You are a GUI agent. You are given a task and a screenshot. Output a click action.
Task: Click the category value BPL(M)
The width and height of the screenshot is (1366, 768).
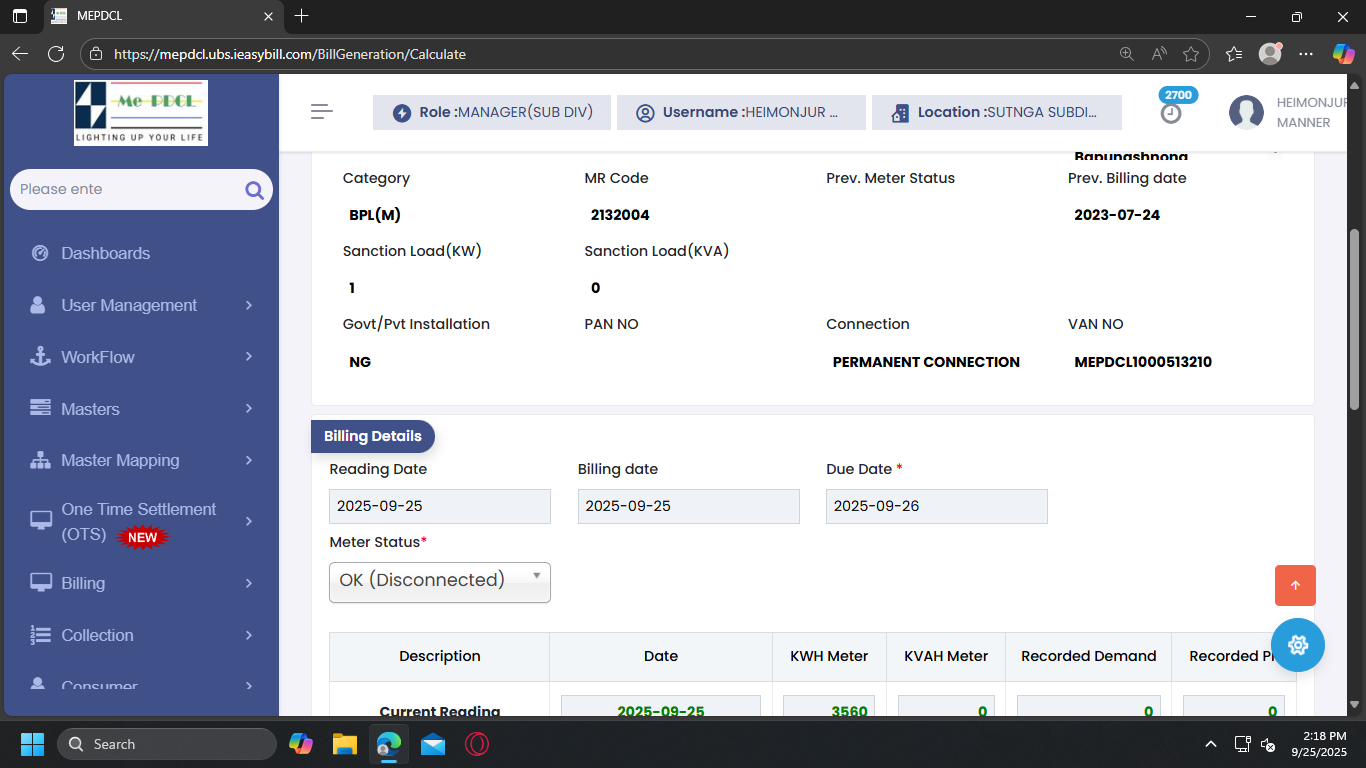tap(375, 215)
